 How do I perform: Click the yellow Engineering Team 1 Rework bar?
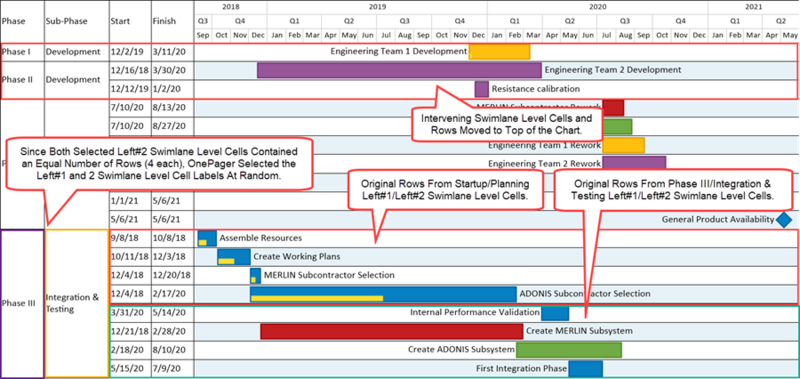coord(623,145)
